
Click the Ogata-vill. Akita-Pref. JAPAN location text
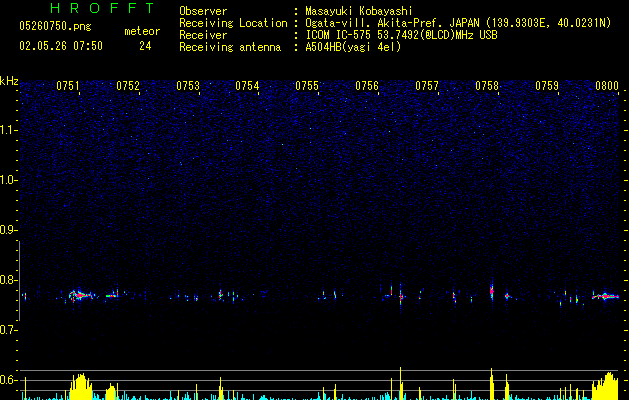(458, 23)
